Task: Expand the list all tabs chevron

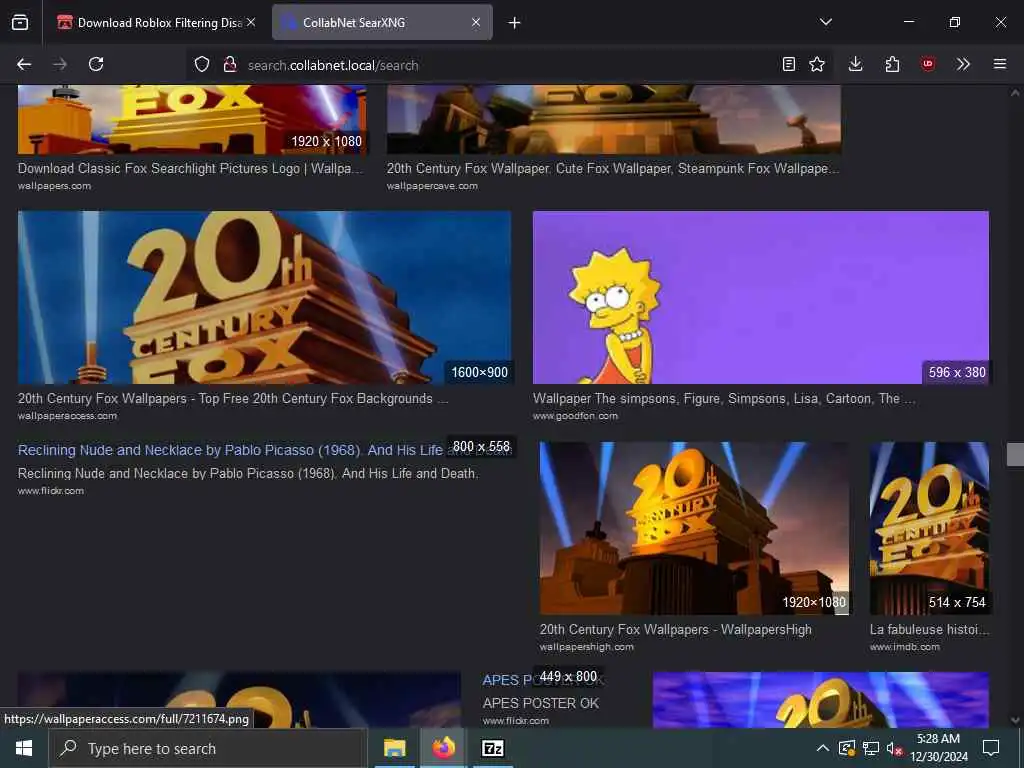Action: pos(826,22)
